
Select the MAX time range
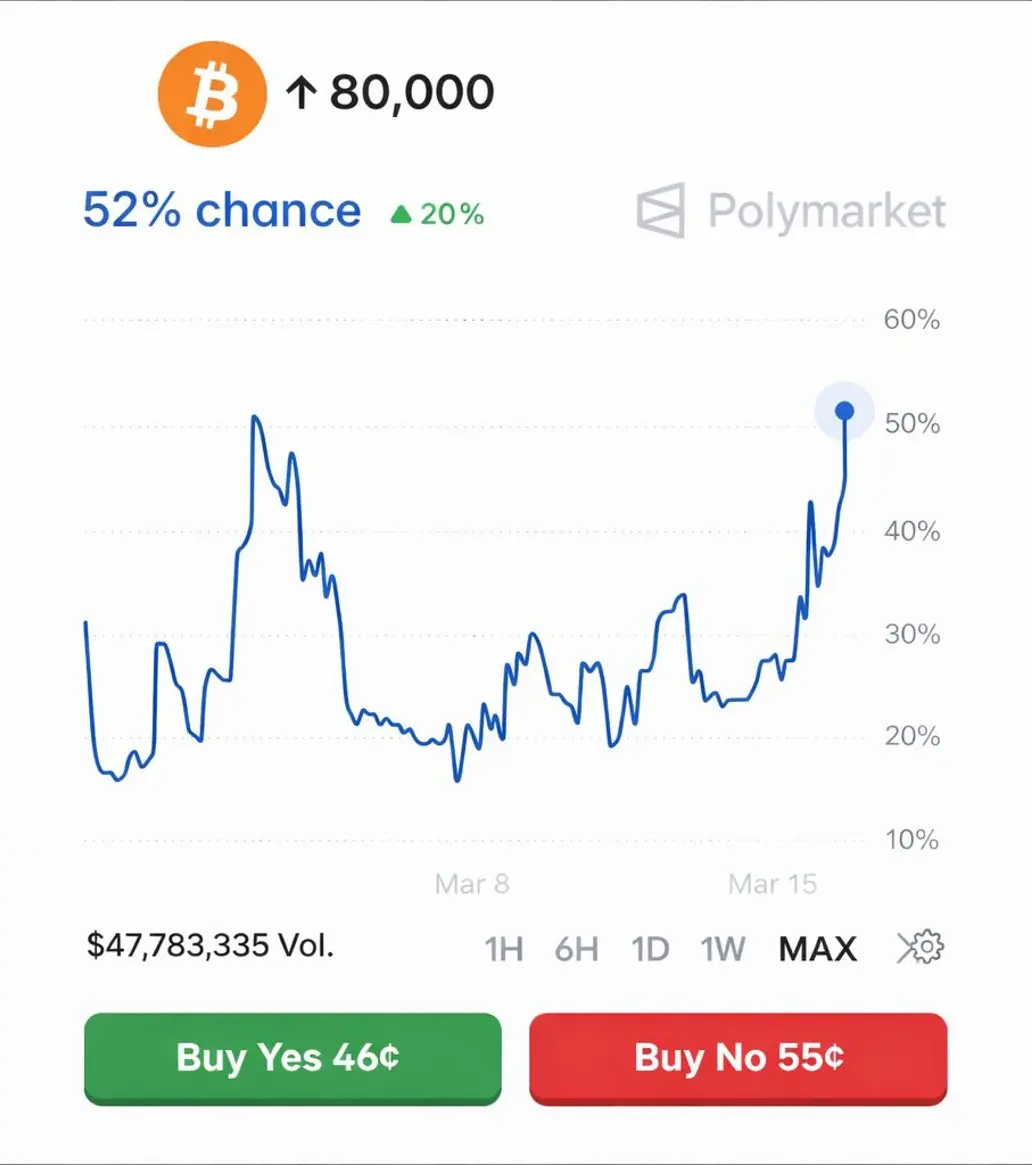click(x=817, y=949)
